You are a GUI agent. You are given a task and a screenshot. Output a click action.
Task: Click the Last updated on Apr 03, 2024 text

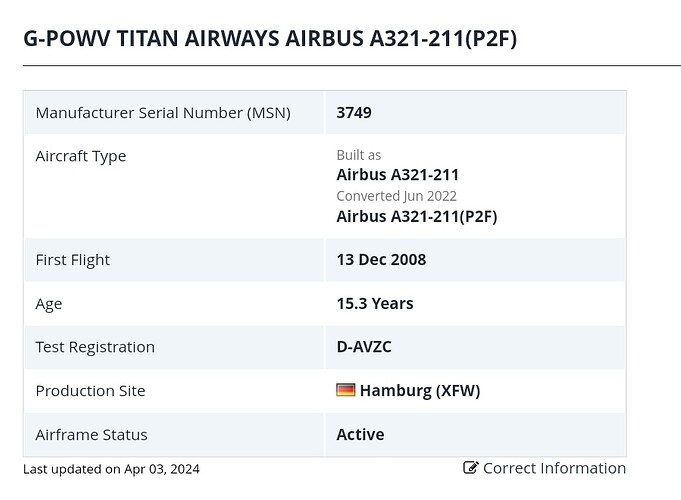point(111,469)
